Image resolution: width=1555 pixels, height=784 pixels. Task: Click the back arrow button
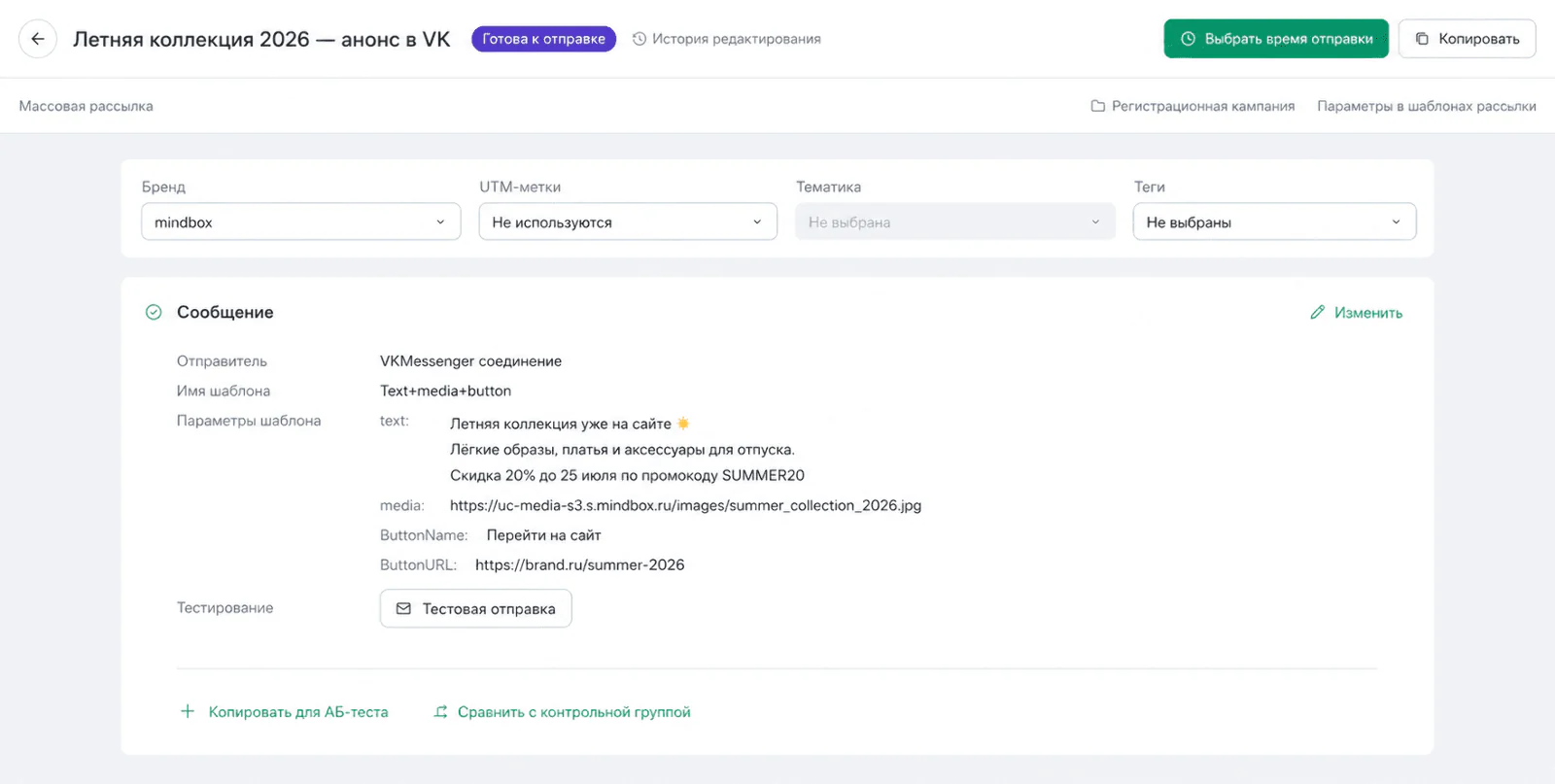click(38, 39)
